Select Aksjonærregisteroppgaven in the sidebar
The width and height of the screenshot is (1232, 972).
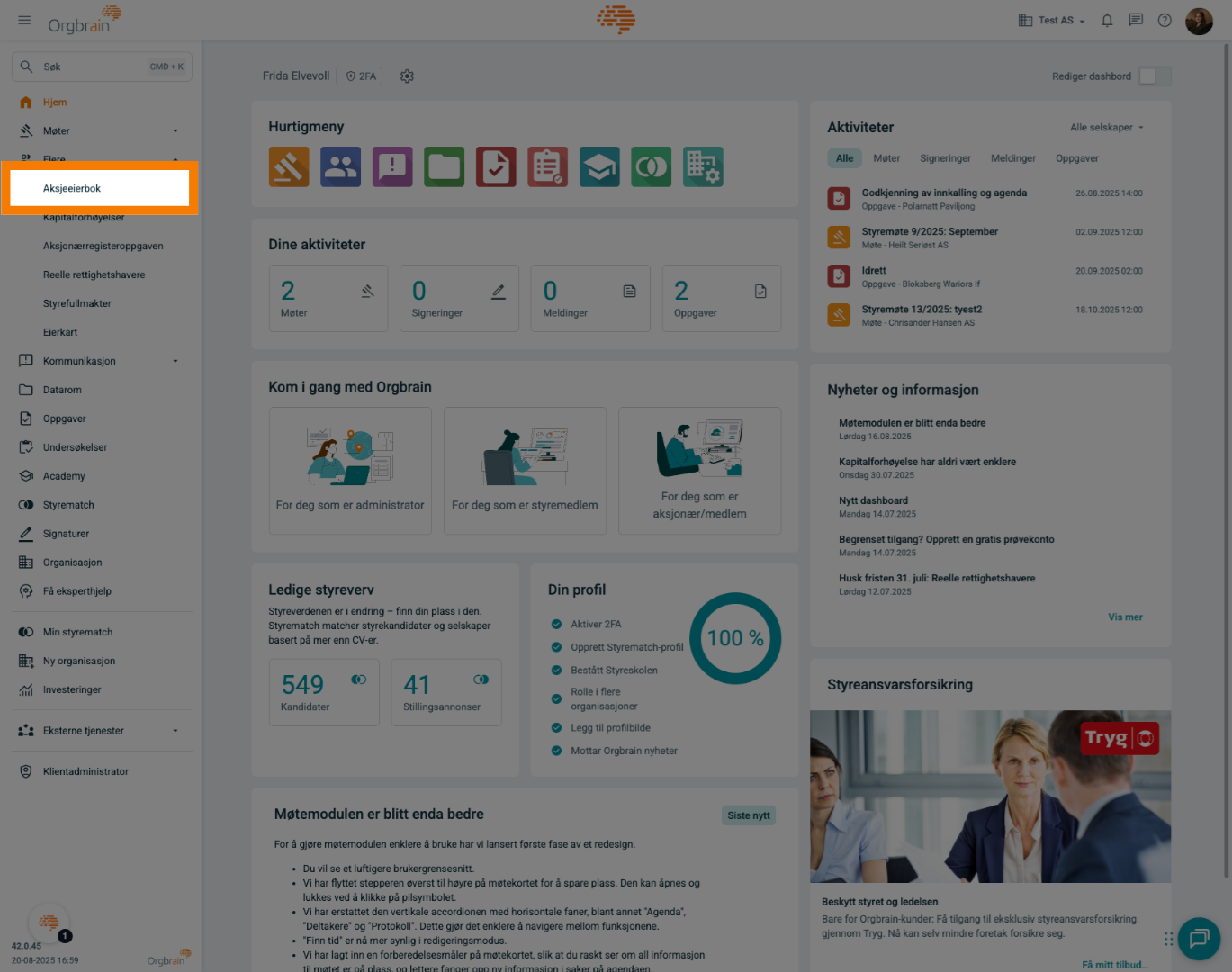click(103, 246)
